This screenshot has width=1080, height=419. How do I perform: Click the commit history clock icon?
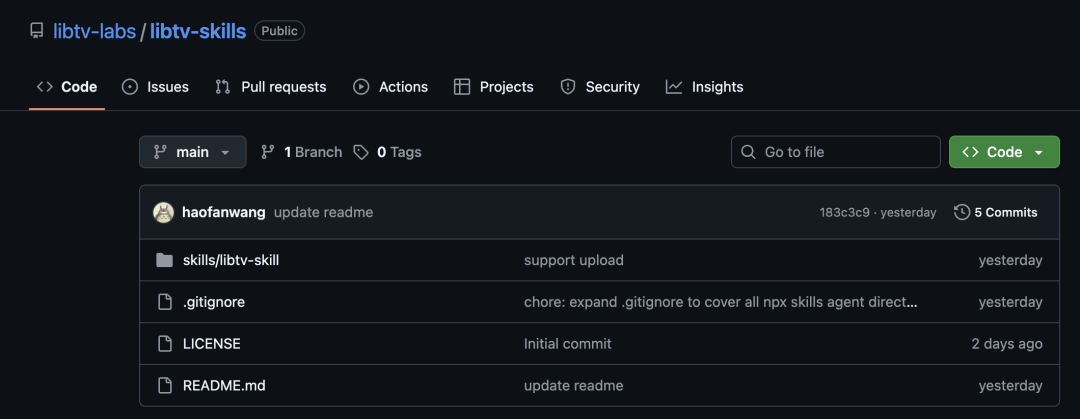962,212
